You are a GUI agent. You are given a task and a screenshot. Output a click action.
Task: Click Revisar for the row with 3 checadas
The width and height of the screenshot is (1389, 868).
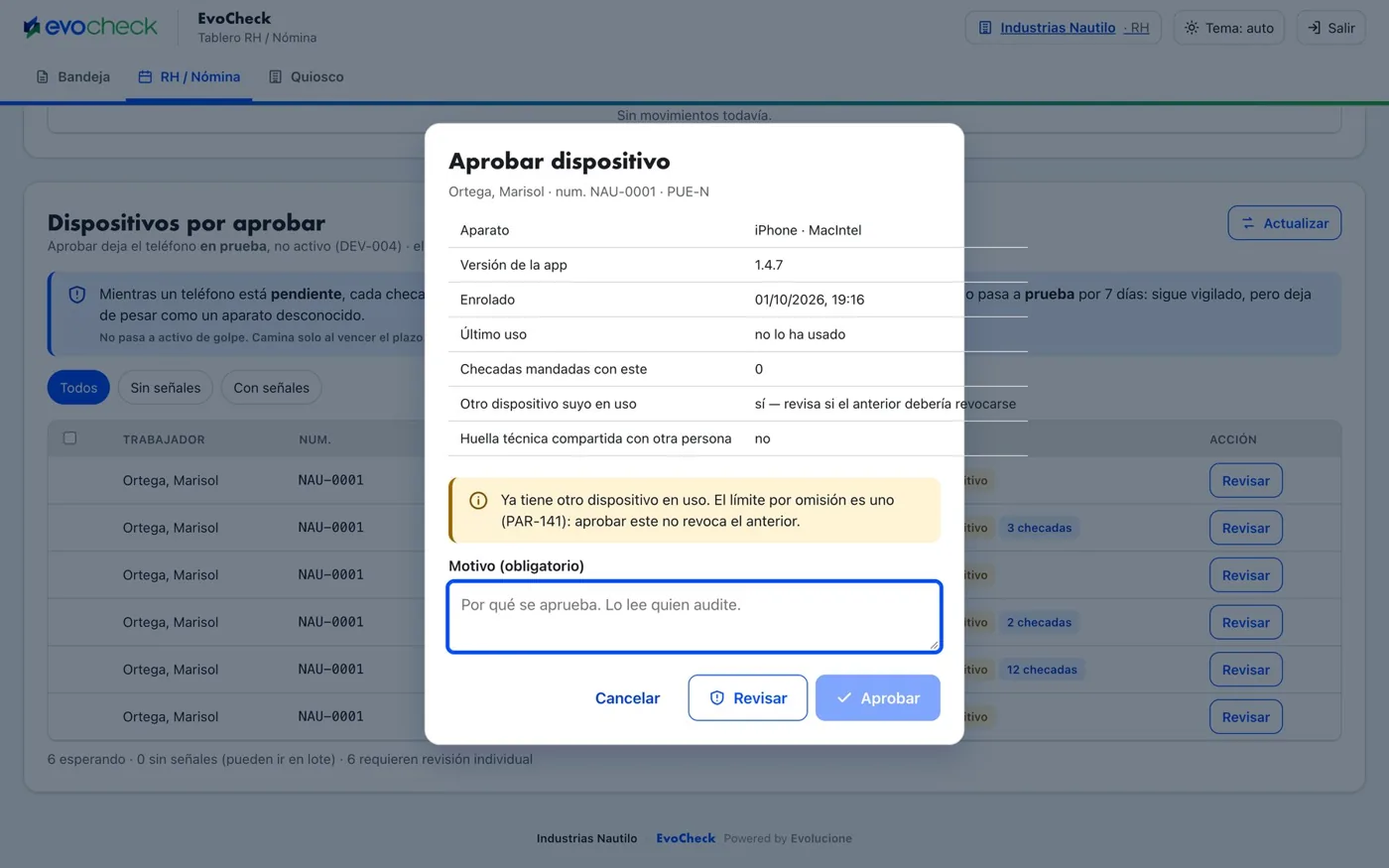click(1246, 528)
